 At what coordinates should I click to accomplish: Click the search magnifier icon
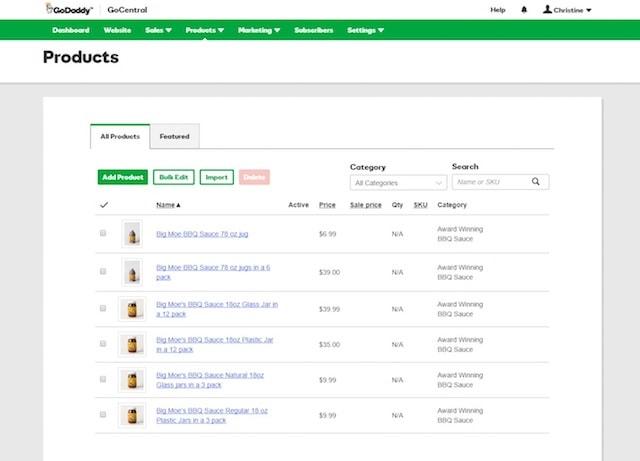(536, 182)
